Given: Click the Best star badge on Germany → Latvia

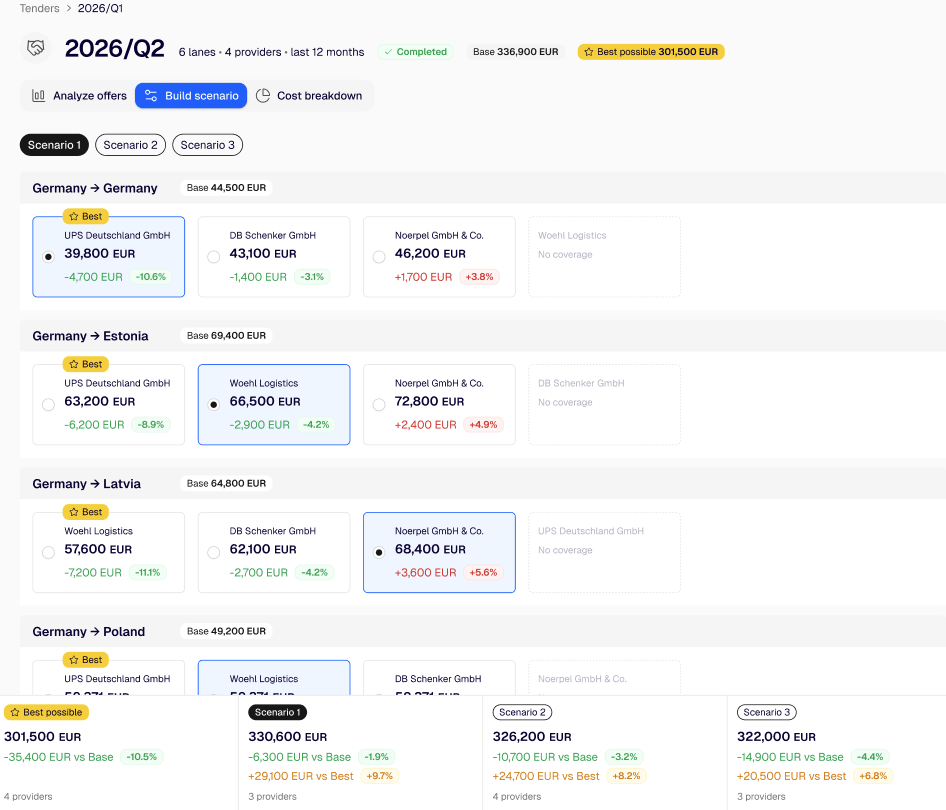Looking at the screenshot, I should [x=86, y=512].
